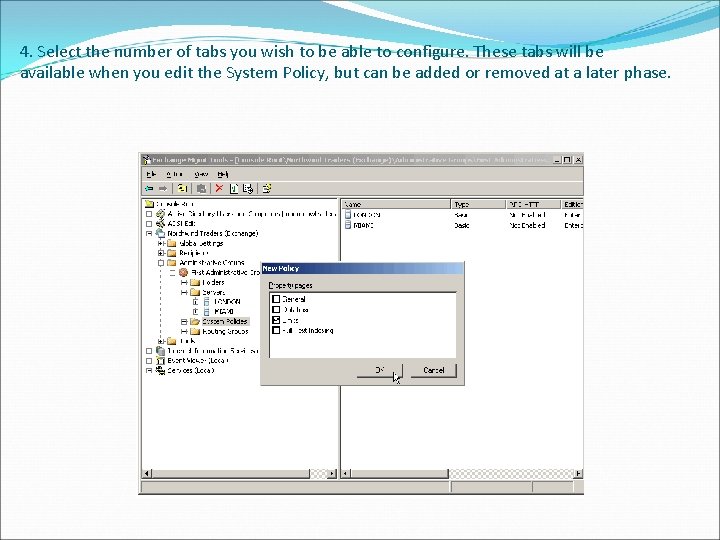
Task: Click the details pane horizontal scrollbar thumb
Action: (399, 473)
